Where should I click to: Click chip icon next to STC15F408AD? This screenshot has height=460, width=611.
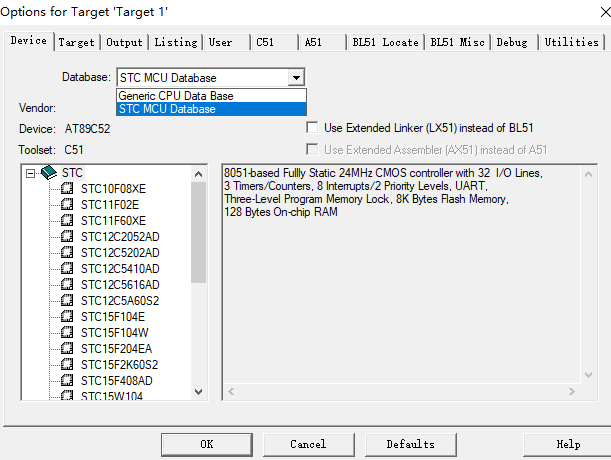[67, 380]
